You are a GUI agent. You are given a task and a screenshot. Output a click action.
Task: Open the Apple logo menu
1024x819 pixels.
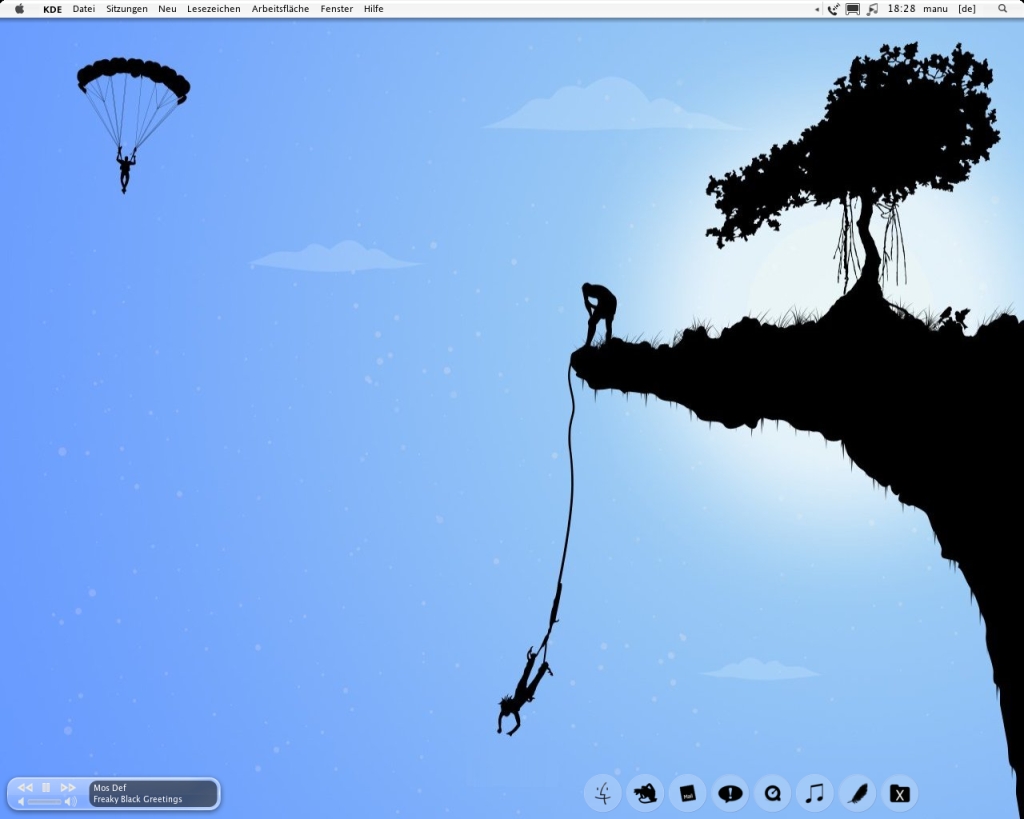(x=20, y=8)
